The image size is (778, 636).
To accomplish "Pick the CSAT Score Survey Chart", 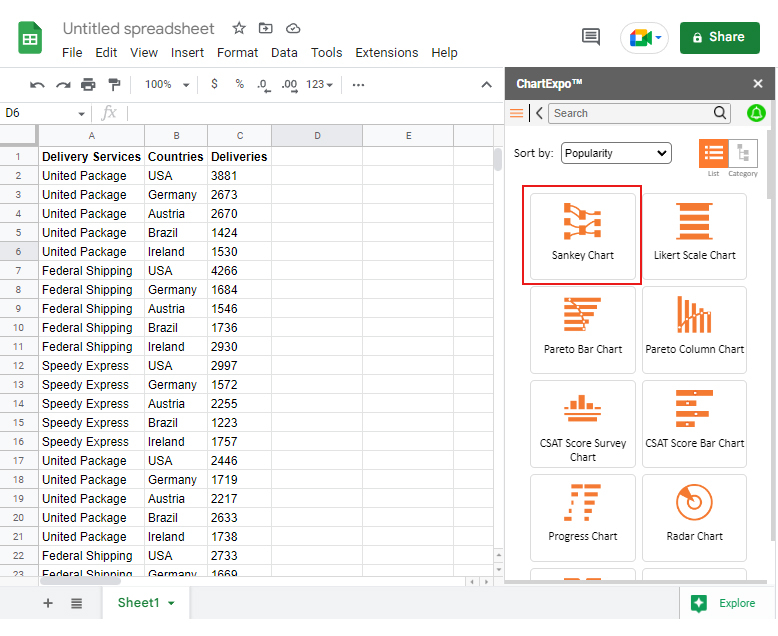I will coord(583,424).
